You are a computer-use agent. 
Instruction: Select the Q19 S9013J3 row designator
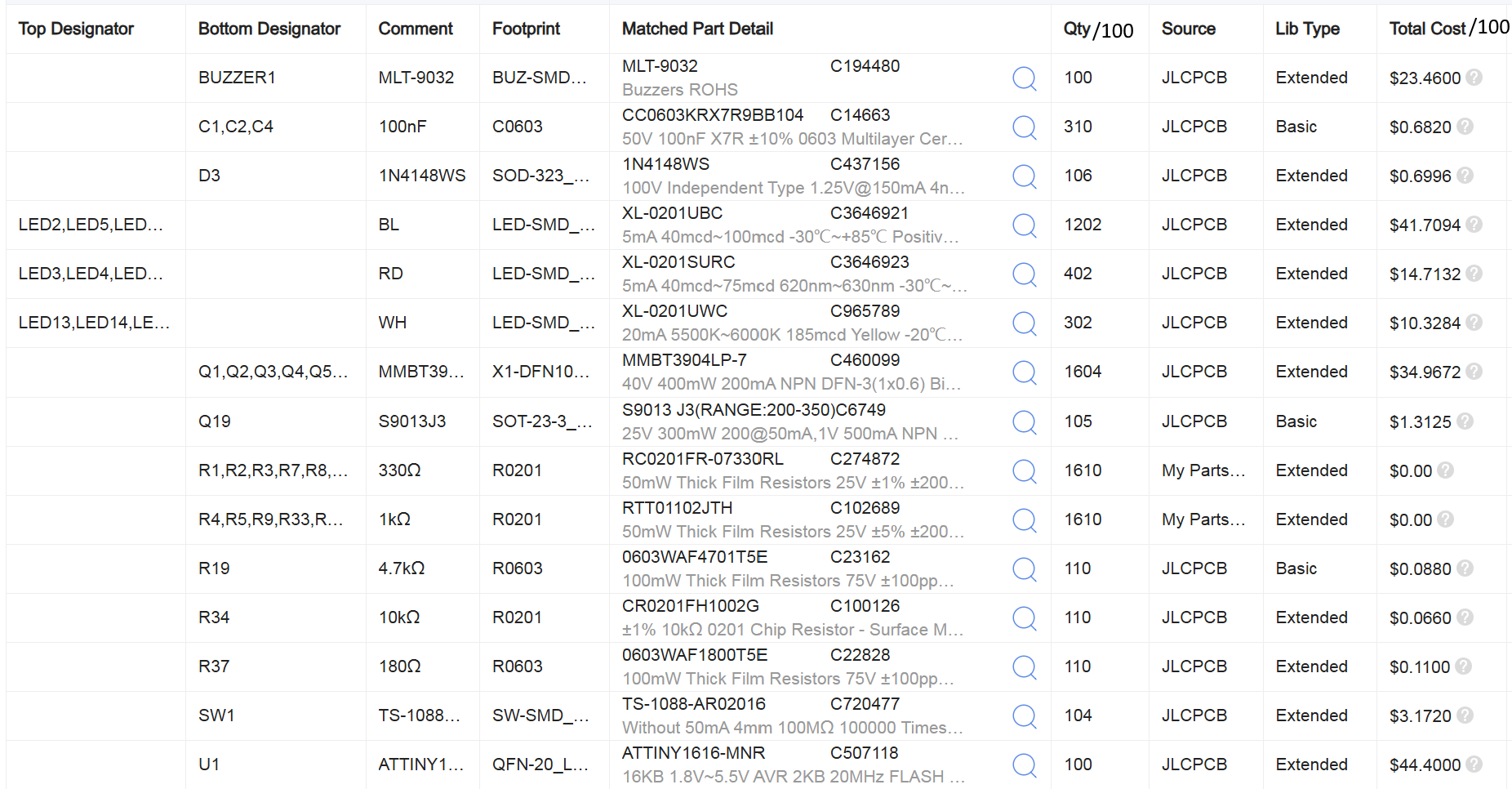(215, 421)
